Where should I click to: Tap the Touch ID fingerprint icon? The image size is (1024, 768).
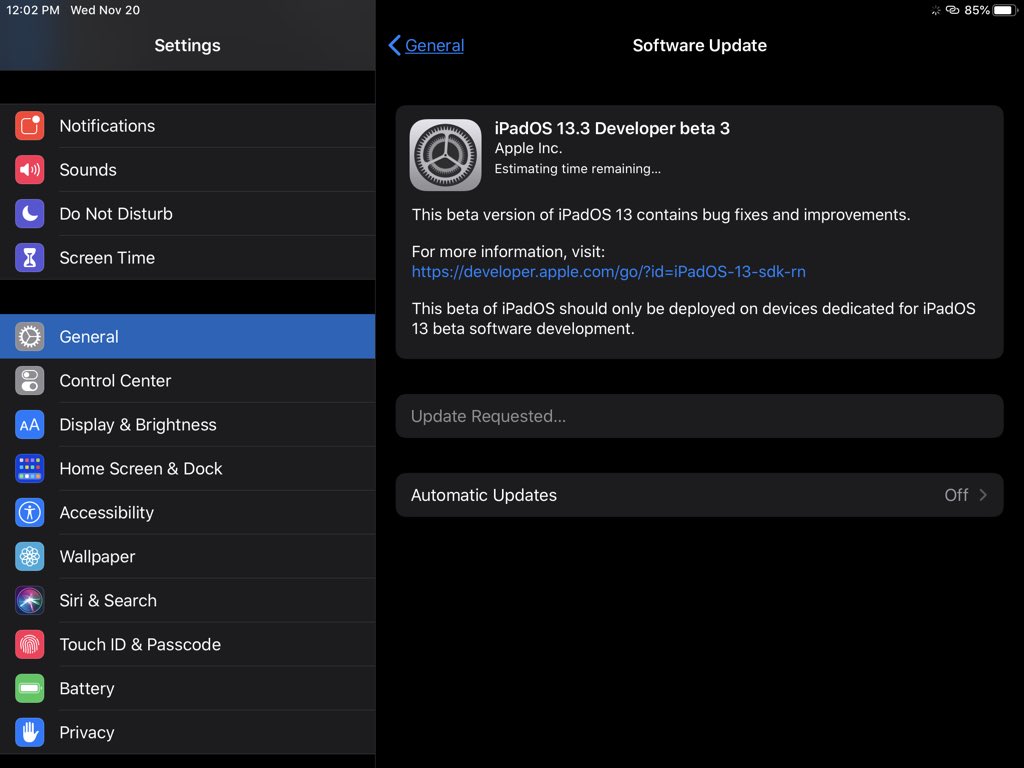coord(30,645)
